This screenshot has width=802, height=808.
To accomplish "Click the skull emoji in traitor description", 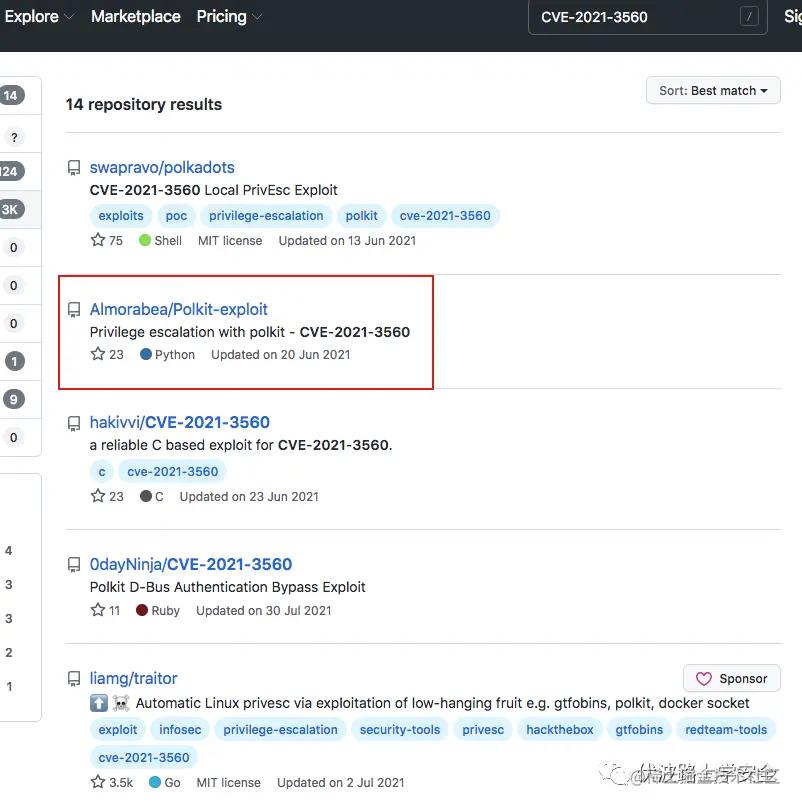I will [121, 703].
